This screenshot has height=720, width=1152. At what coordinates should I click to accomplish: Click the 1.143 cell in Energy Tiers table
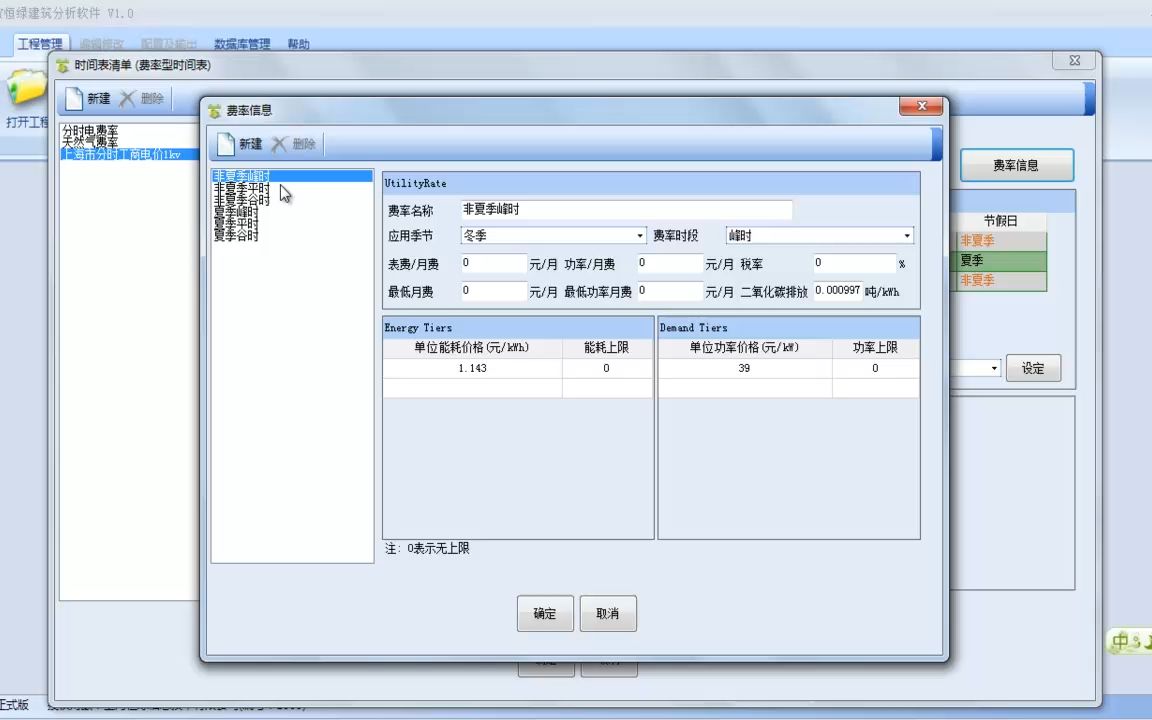coord(472,368)
